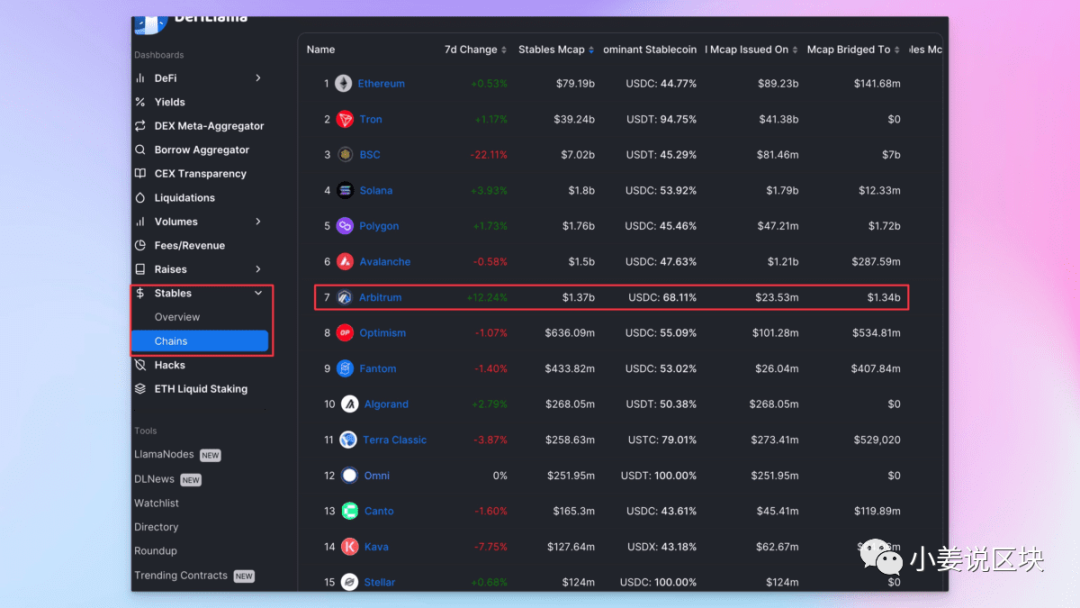Click the Optimism chain logo
This screenshot has width=1080, height=608.
(x=345, y=333)
